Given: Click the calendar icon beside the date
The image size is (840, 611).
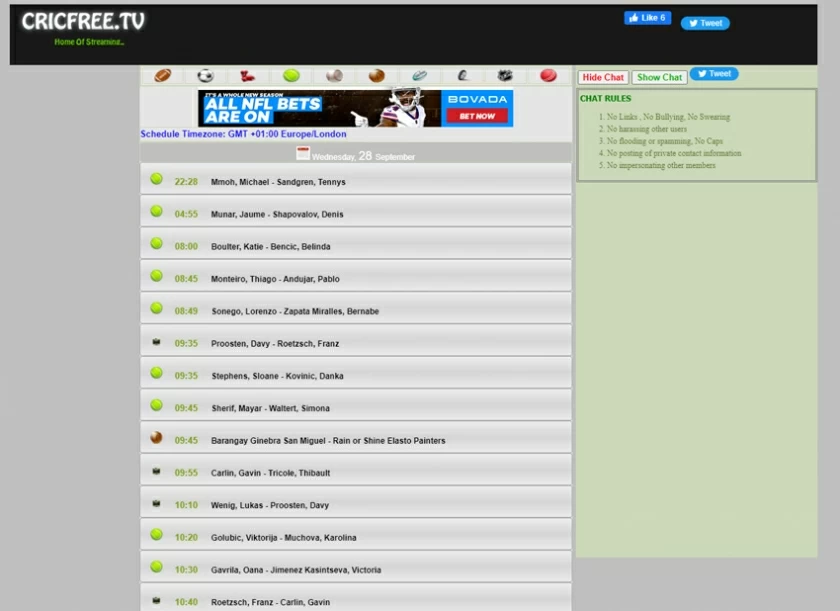Looking at the screenshot, I should [x=303, y=152].
